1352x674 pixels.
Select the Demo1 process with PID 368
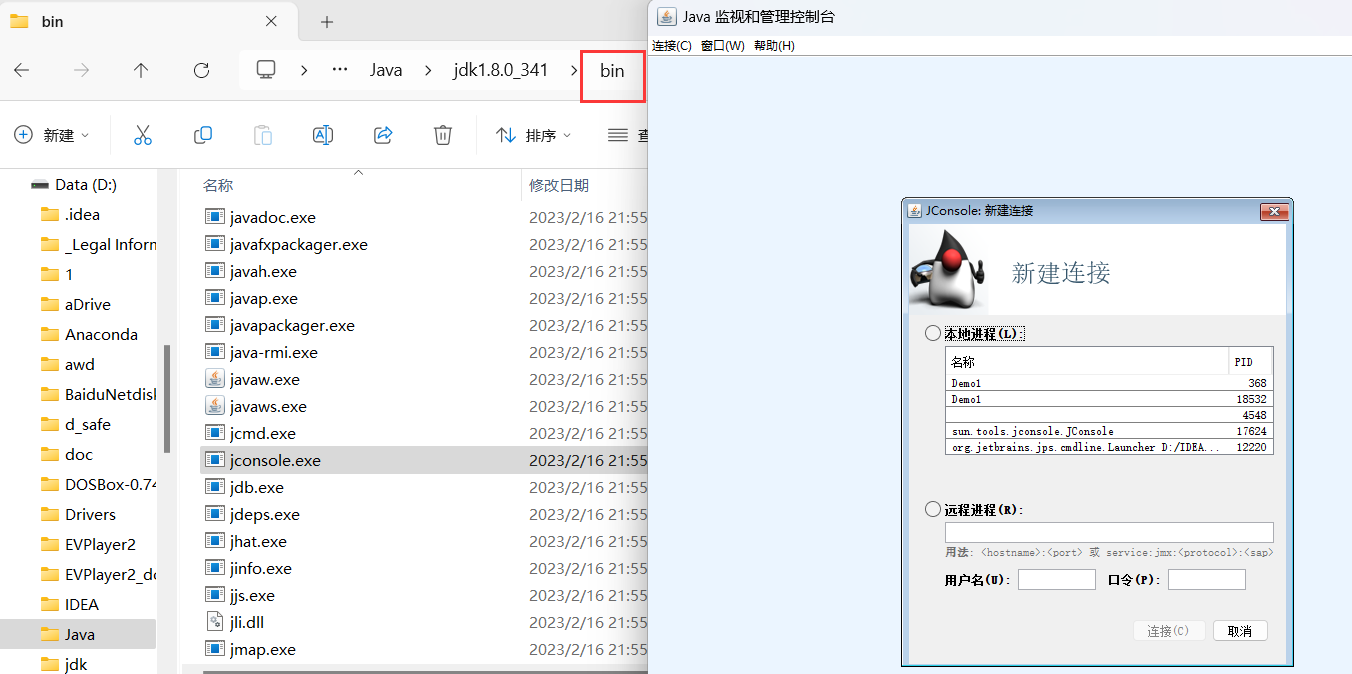(1109, 383)
